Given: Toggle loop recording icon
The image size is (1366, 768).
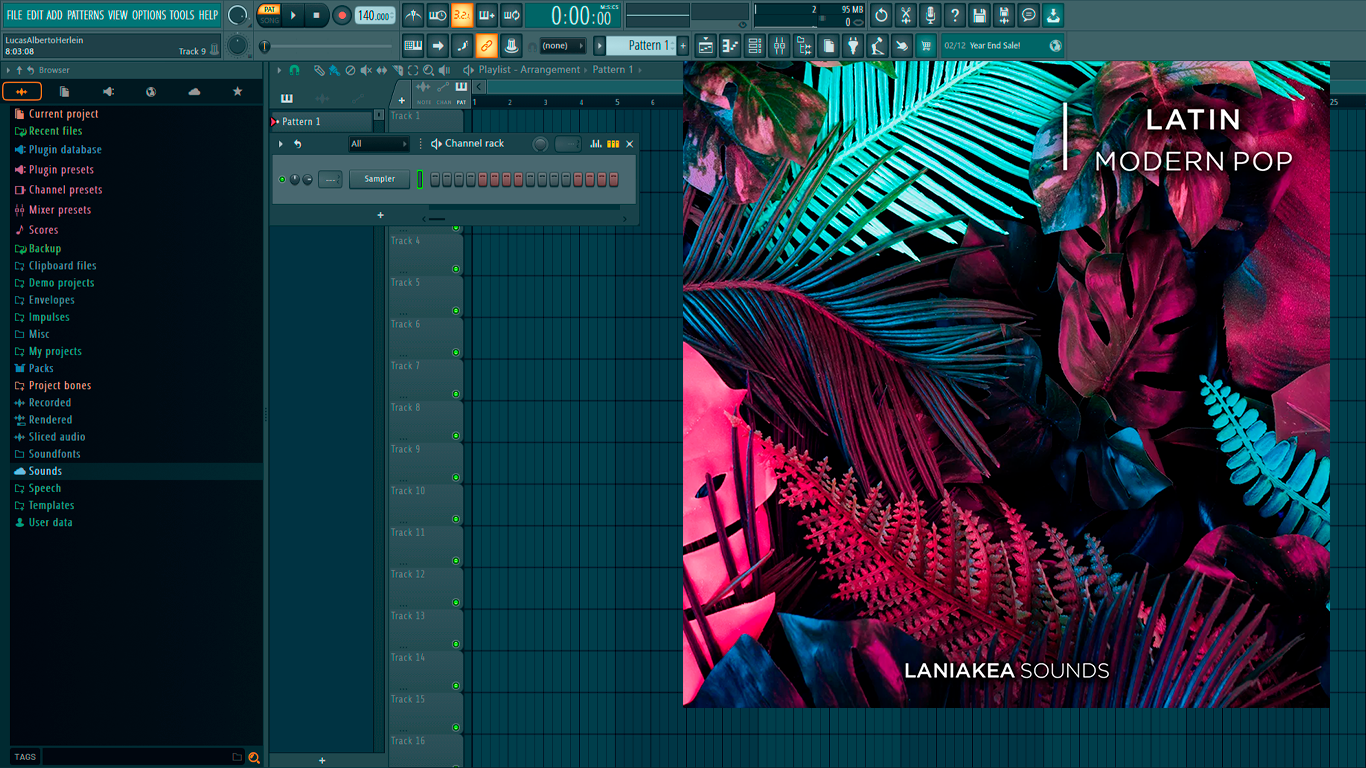Looking at the screenshot, I should pyautogui.click(x=511, y=15).
